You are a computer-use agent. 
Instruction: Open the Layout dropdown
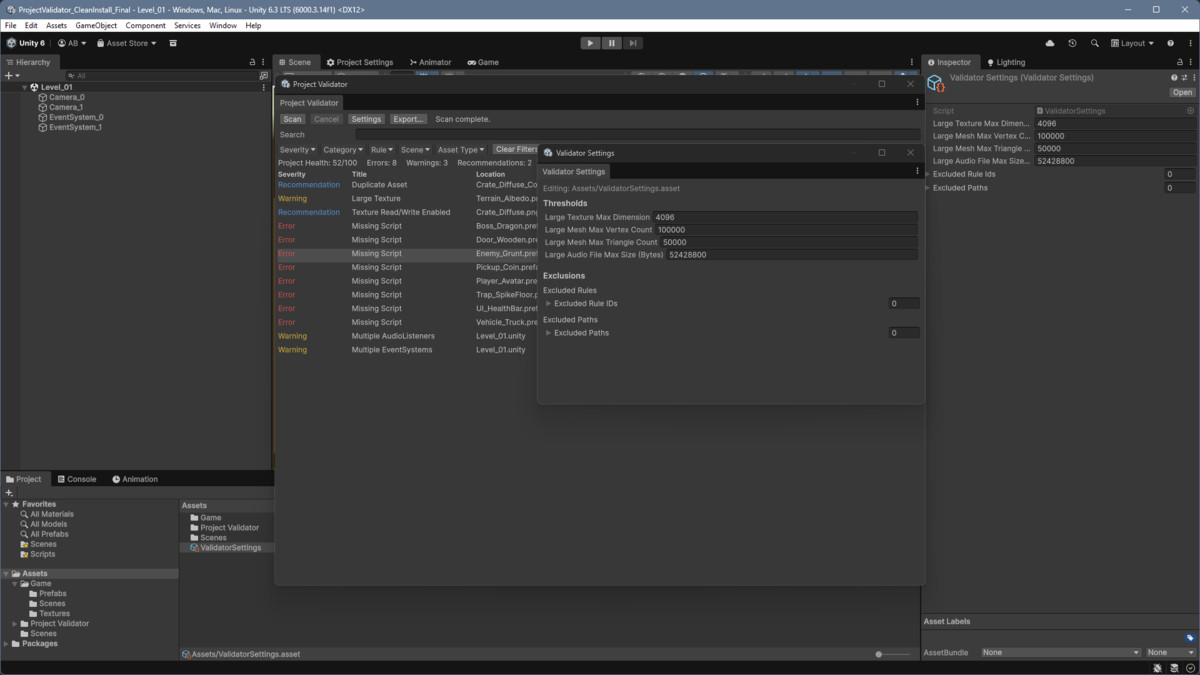[1133, 43]
